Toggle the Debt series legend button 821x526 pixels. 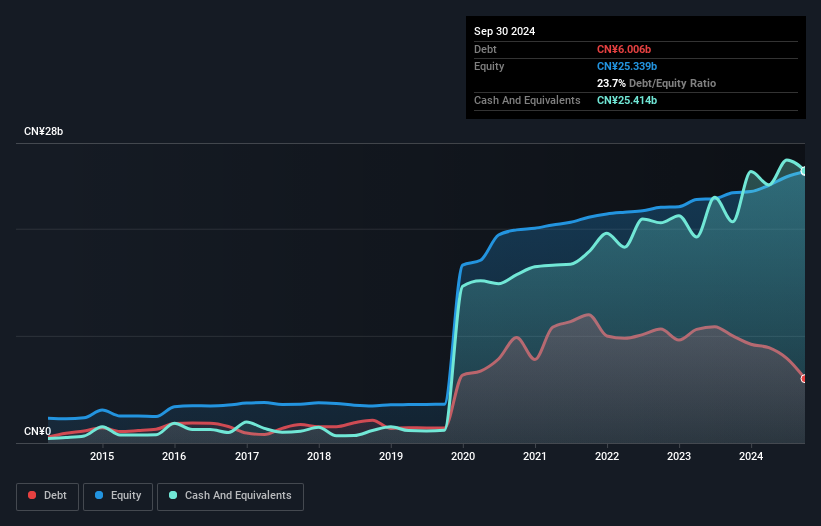pos(48,496)
